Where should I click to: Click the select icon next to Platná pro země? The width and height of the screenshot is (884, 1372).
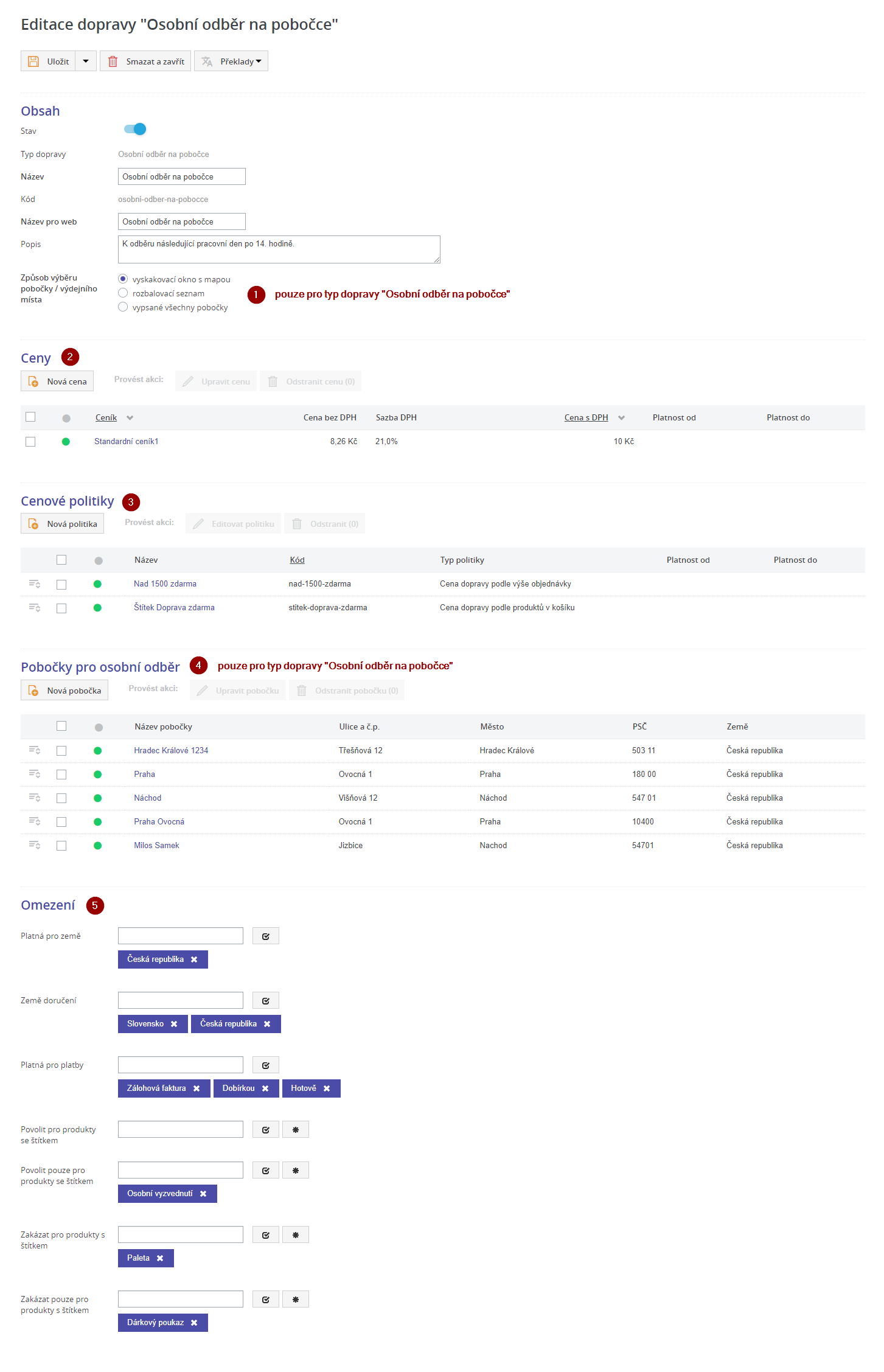coord(266,936)
